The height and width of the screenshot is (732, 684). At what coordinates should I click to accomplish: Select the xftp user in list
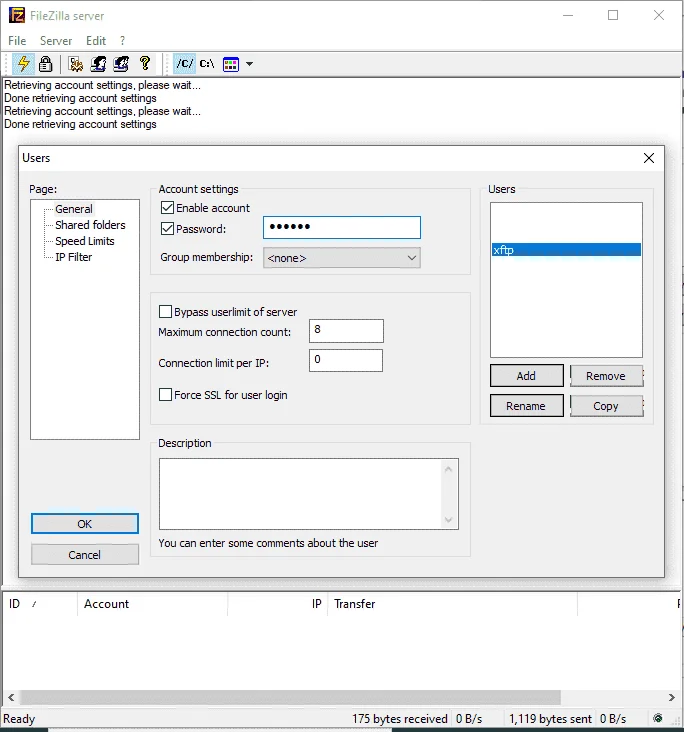pyautogui.click(x=566, y=250)
